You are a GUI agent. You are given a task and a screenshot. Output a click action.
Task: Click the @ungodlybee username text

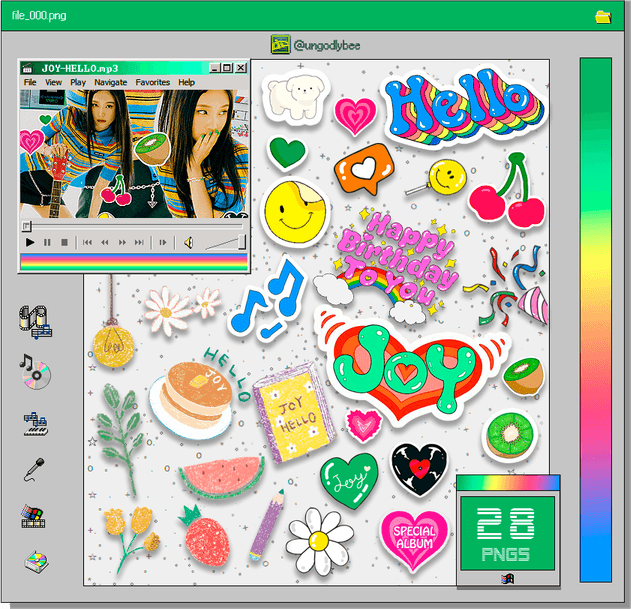[327, 45]
